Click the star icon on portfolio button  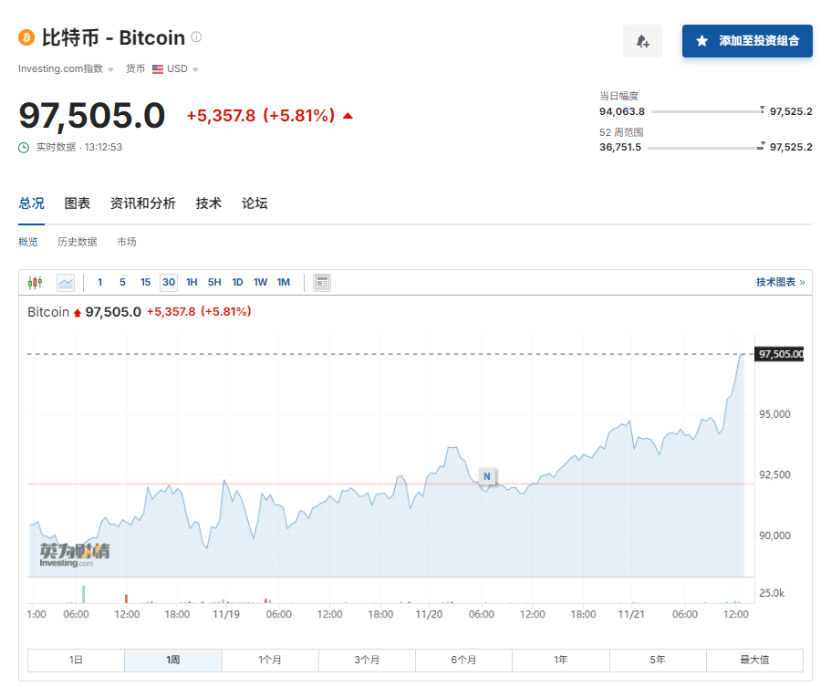[702, 41]
